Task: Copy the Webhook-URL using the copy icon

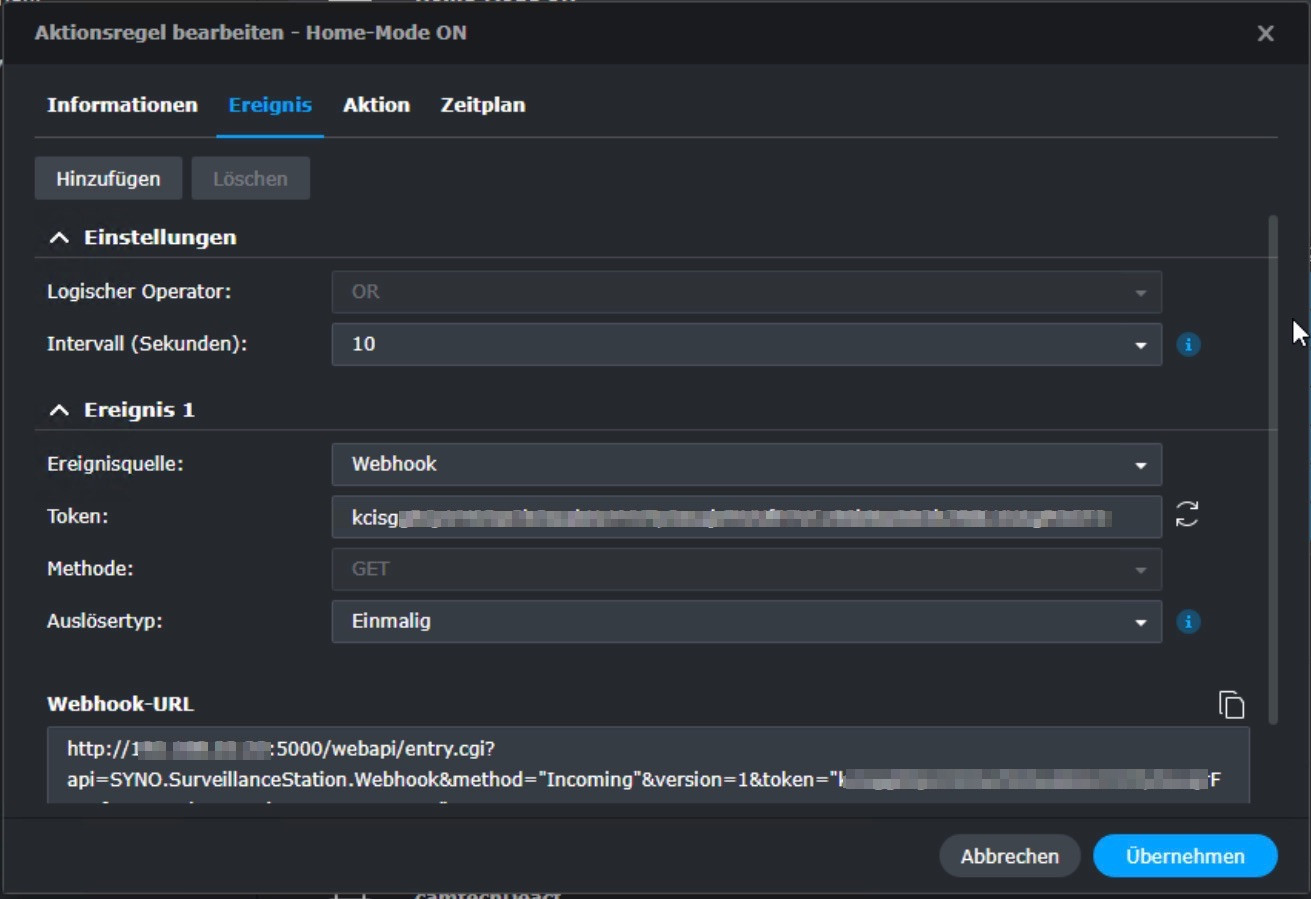Action: 1231,704
